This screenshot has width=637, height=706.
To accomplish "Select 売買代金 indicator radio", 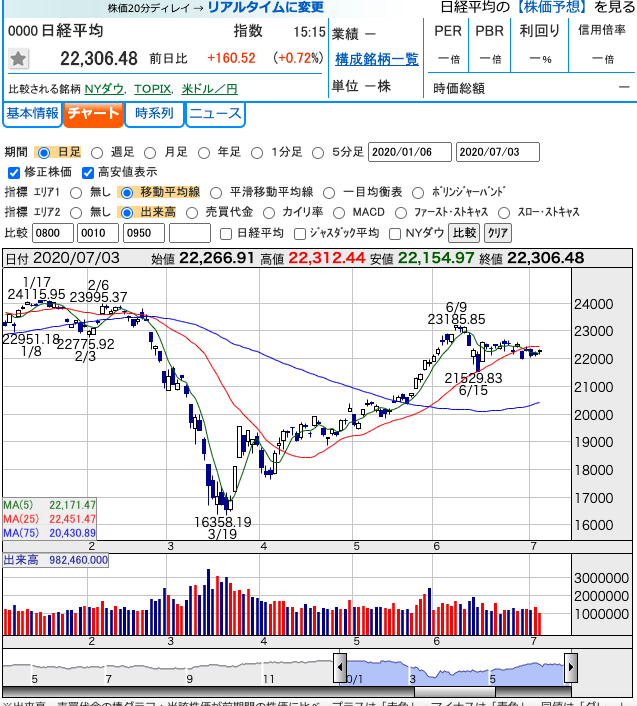I will pos(192,213).
